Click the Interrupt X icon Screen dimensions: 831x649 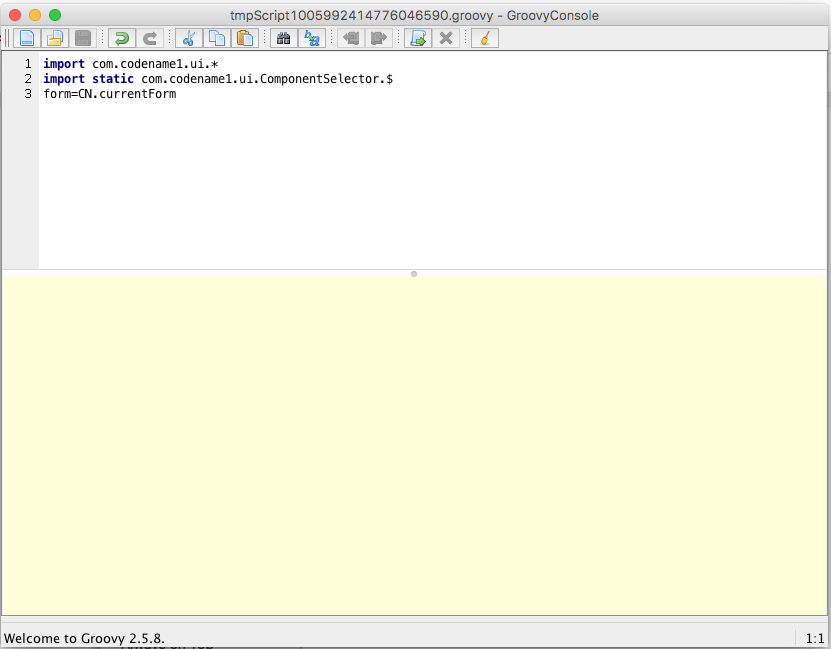[x=446, y=38]
